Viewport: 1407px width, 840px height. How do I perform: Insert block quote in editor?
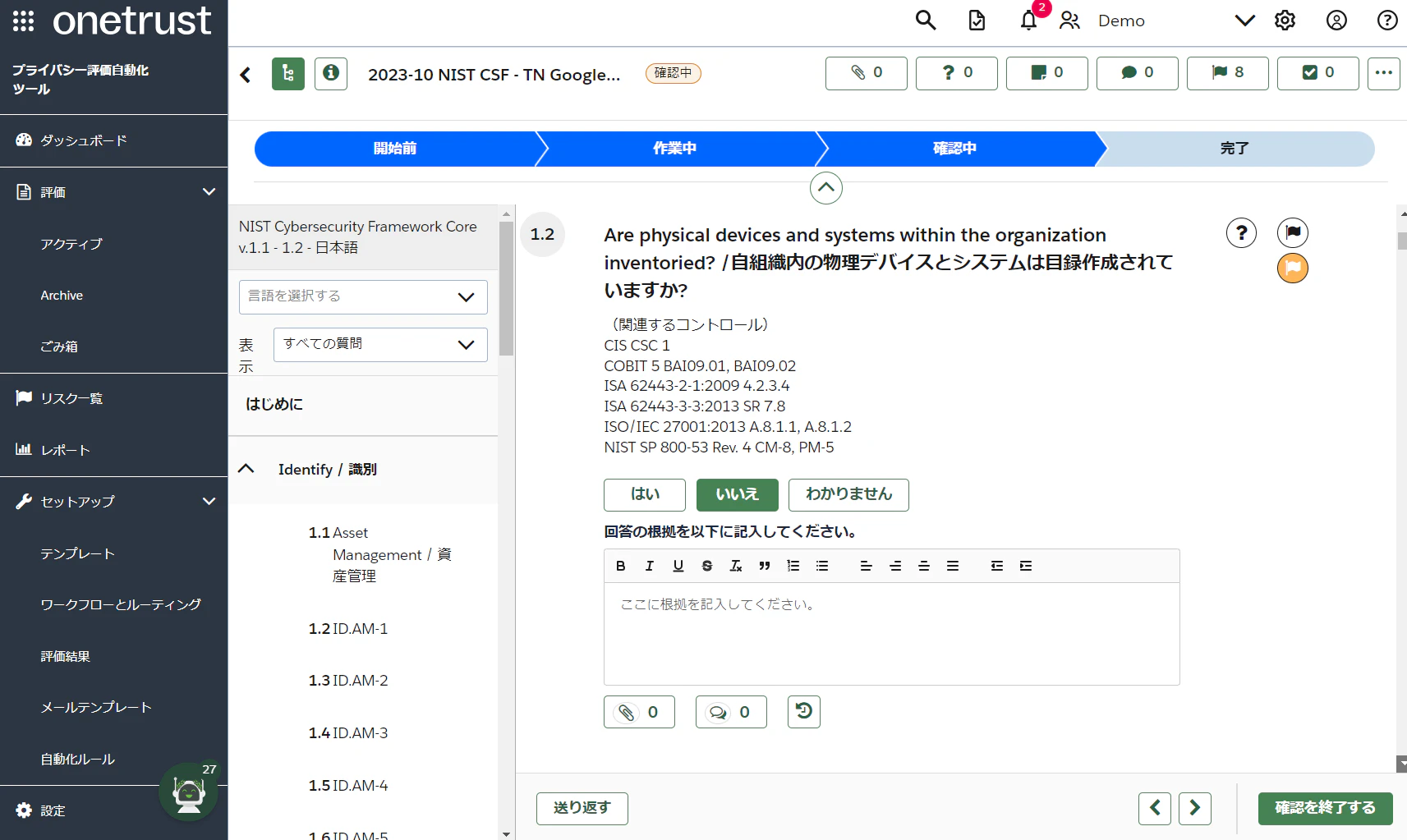pyautogui.click(x=765, y=566)
